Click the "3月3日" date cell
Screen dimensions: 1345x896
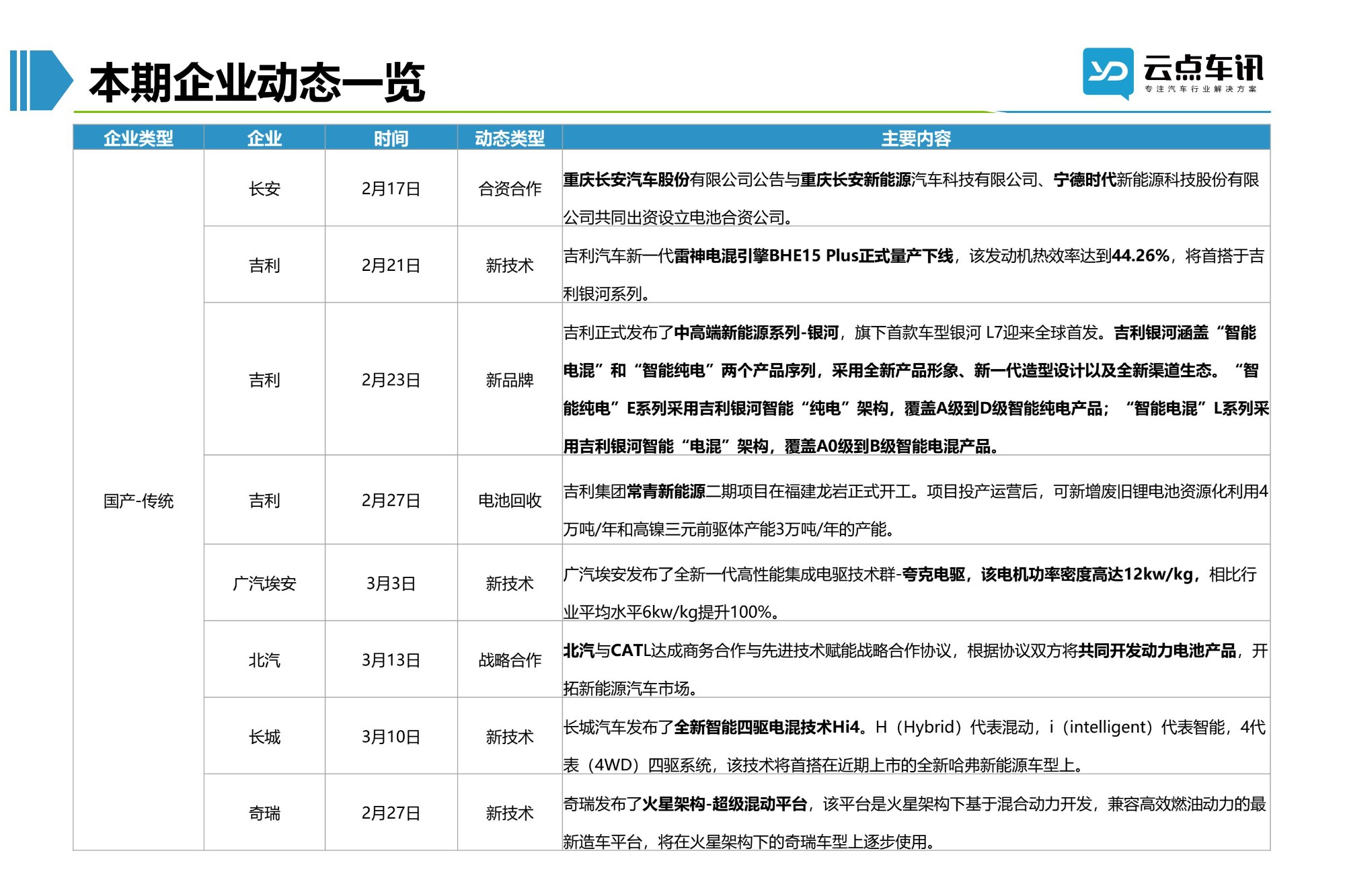tap(391, 583)
